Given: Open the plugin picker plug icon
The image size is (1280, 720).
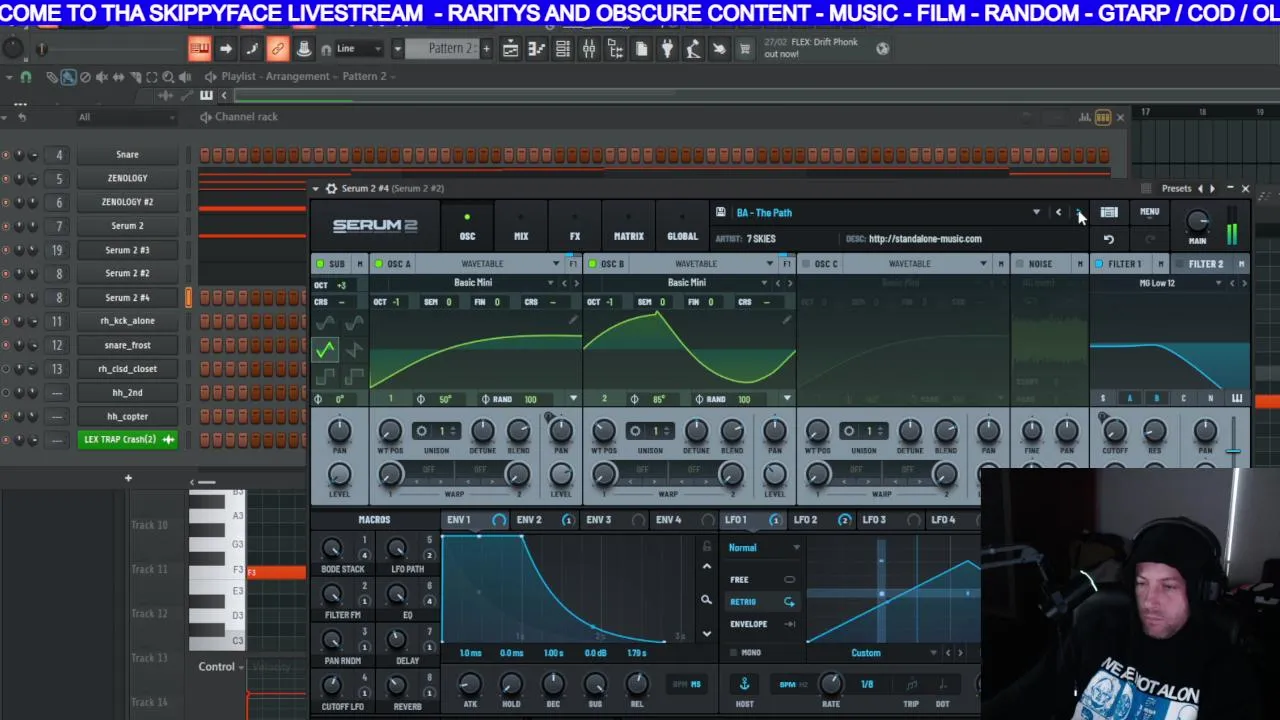Looking at the screenshot, I should pyautogui.click(x=667, y=49).
